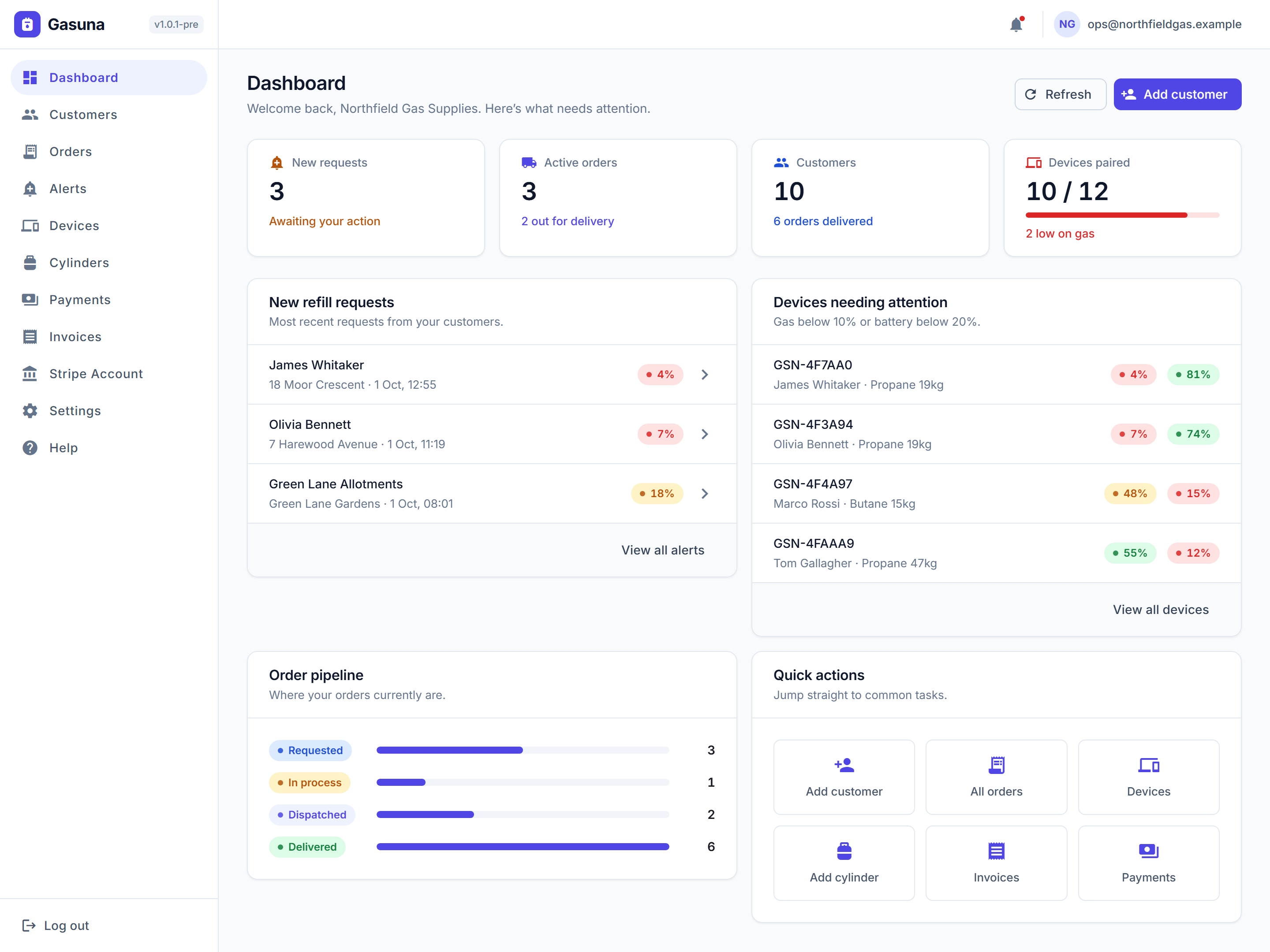
Task: Open the Add customer quick action tile
Action: tap(844, 777)
